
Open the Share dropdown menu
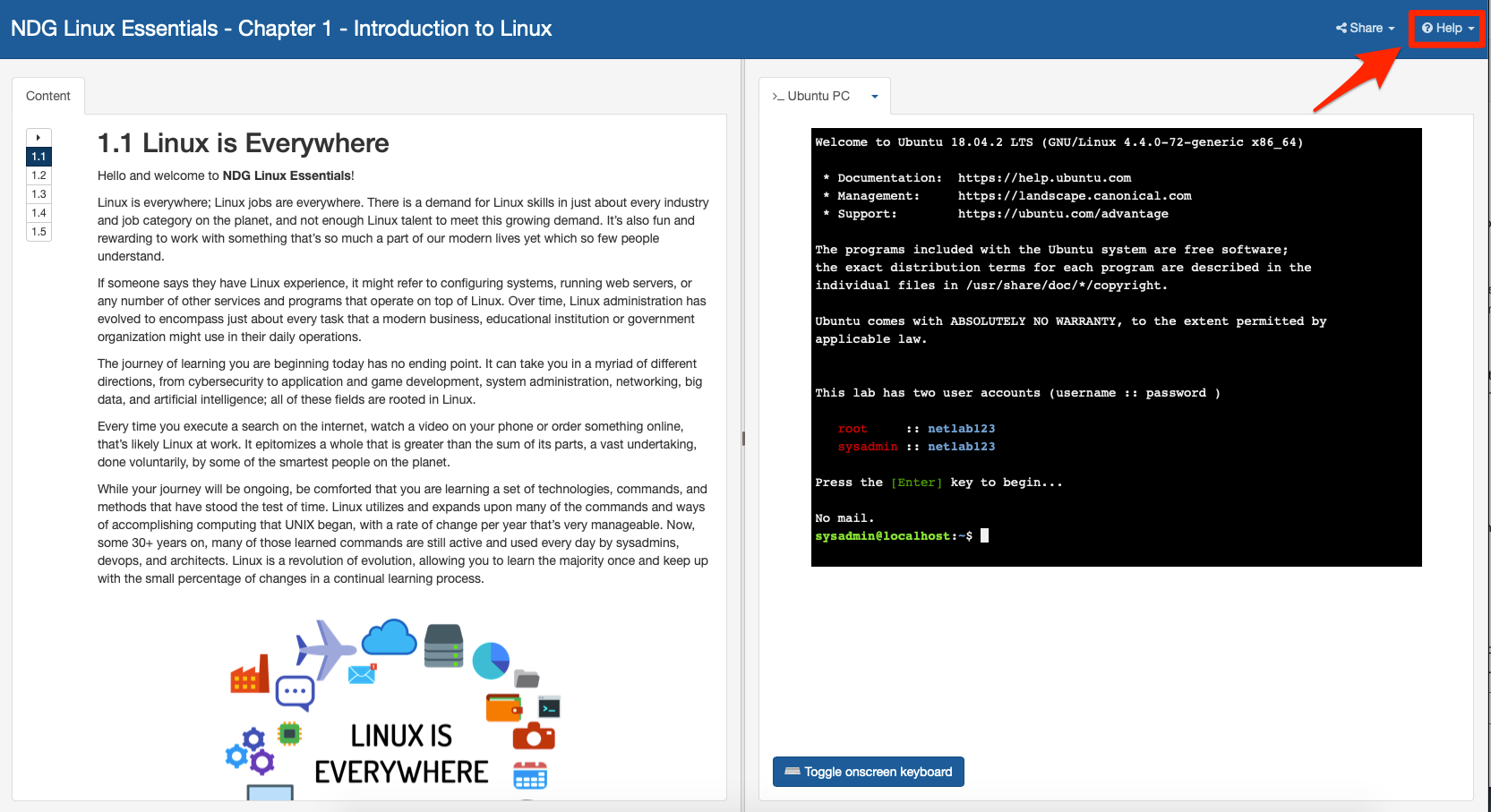click(1365, 28)
